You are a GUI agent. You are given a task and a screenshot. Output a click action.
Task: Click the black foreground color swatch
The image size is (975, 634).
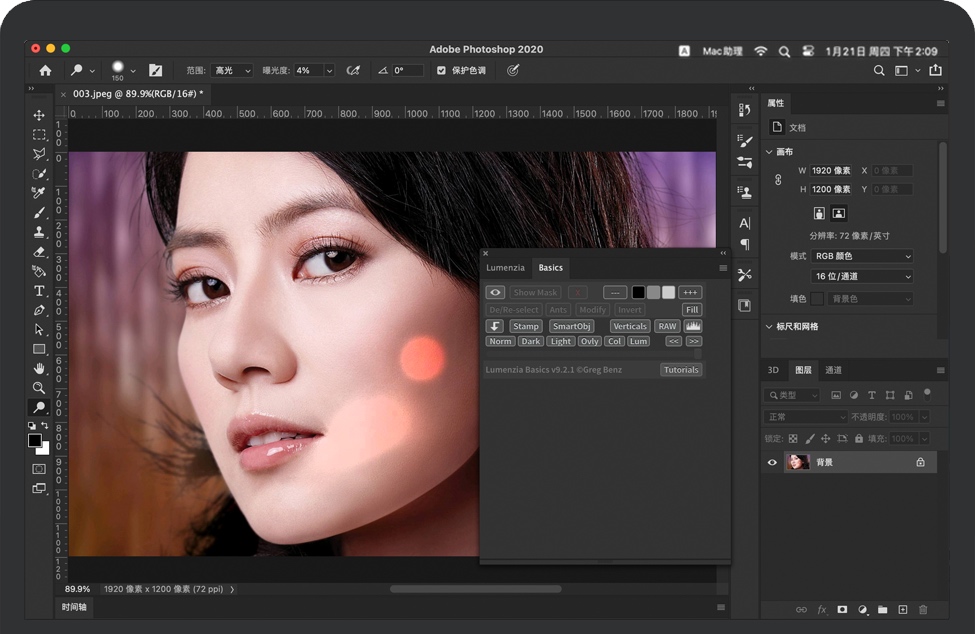[36, 439]
